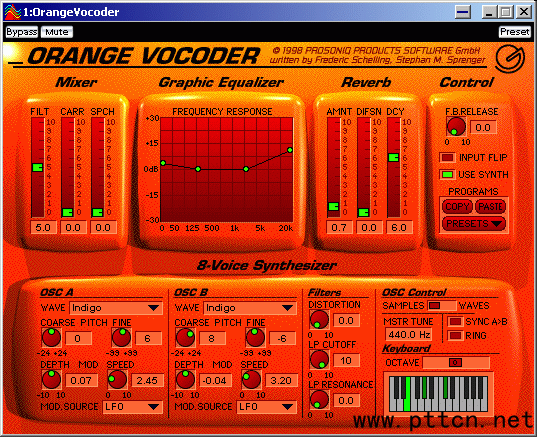
Task: Click the LP RESONANCE value field 0.0
Action: 346,400
